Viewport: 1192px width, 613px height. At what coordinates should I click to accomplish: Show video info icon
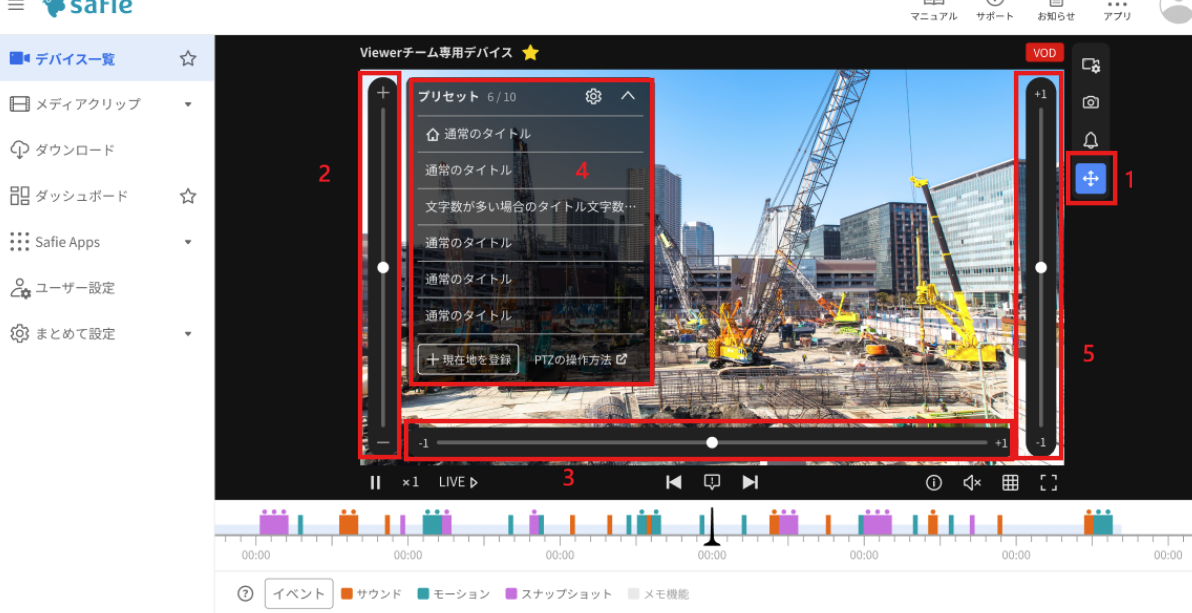934,482
